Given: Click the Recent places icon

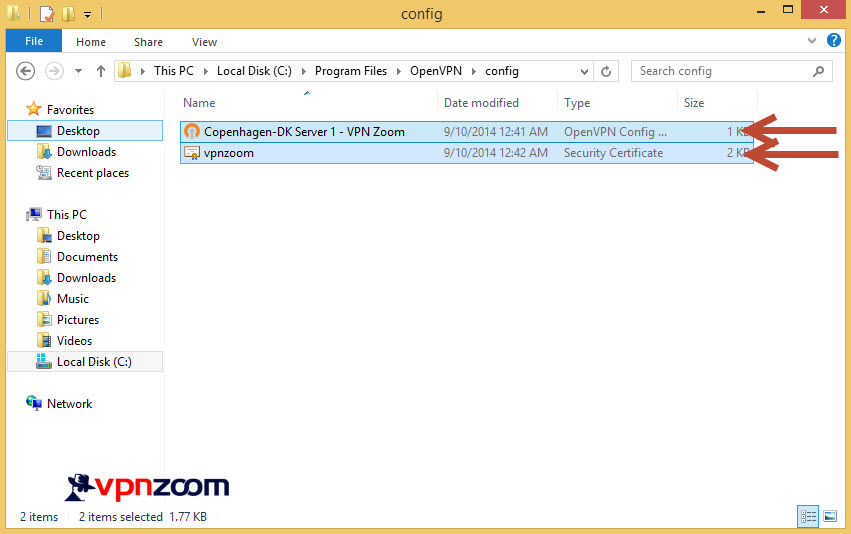Looking at the screenshot, I should [x=44, y=173].
